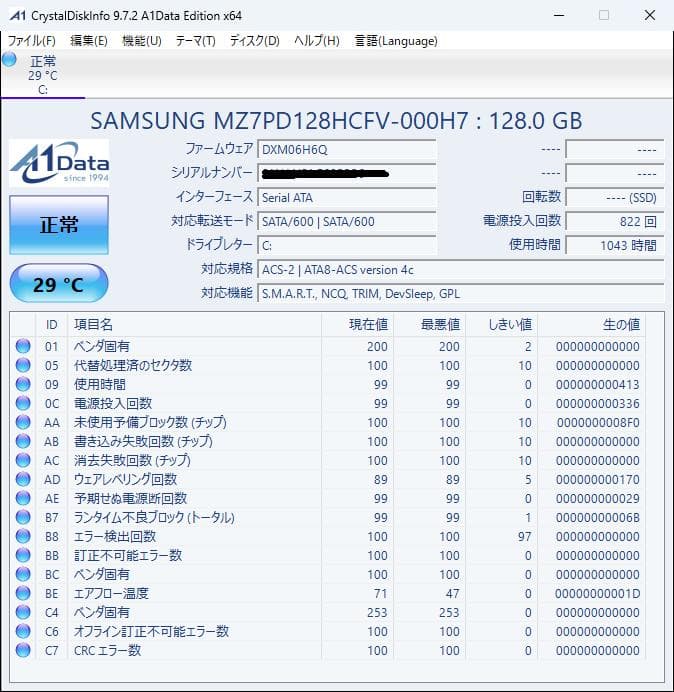Click the status orb for ID 05 row

pyautogui.click(x=23, y=365)
